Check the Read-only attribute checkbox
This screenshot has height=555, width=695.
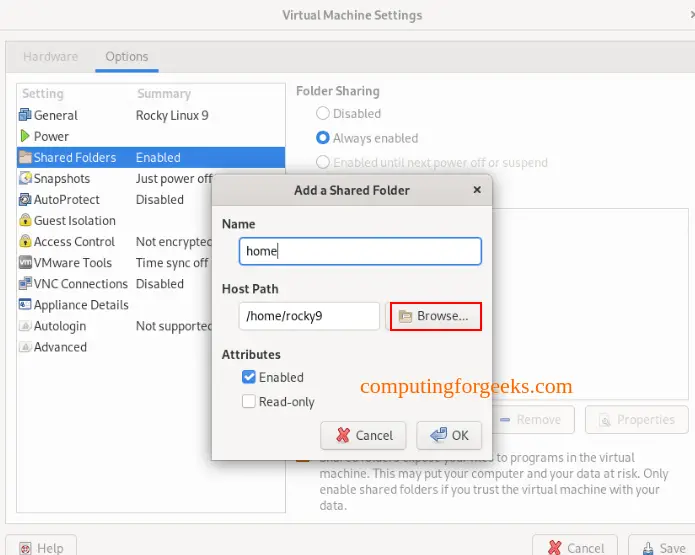point(249,401)
